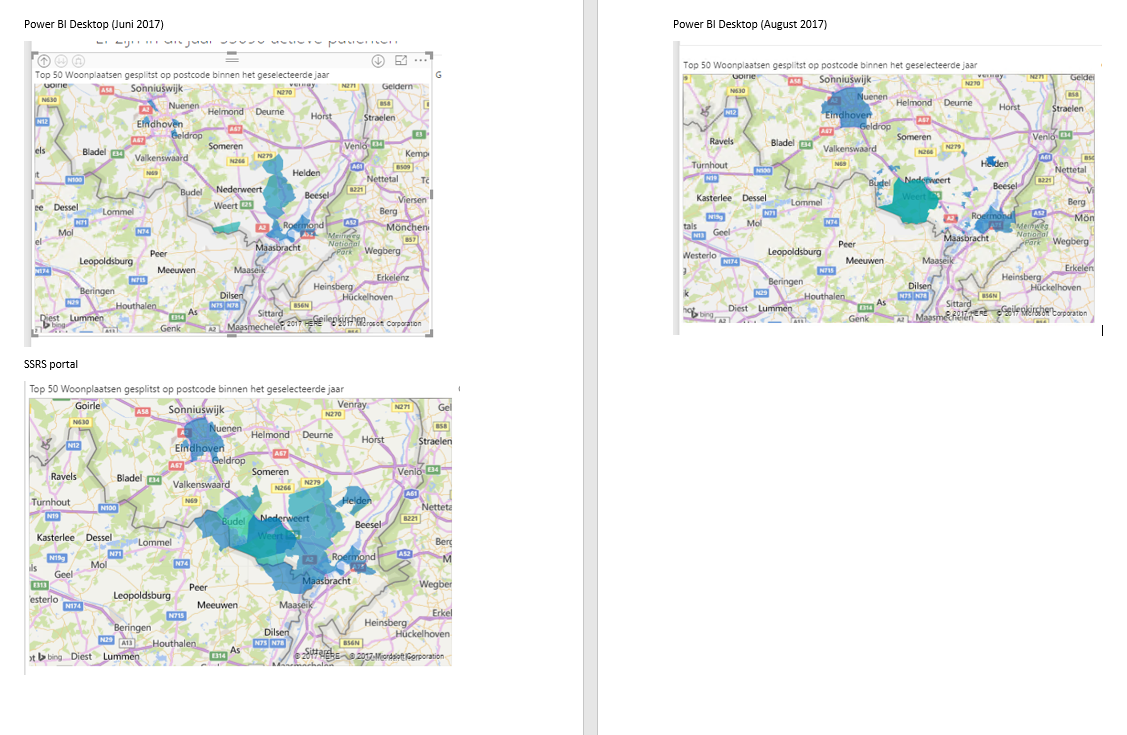Click the June map's top center resize handle
This screenshot has width=1127, height=735.
coord(231,52)
